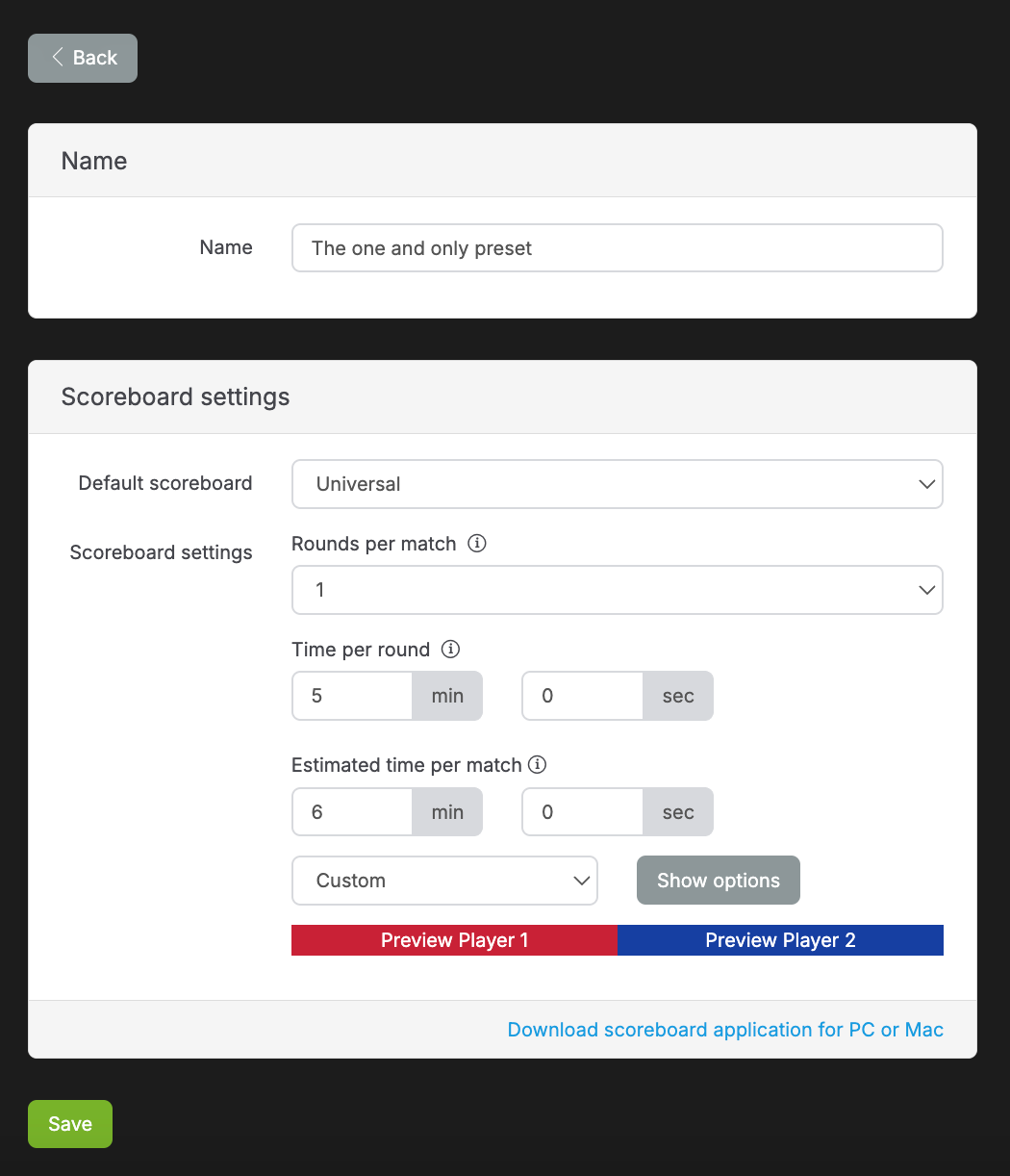Image resolution: width=1010 pixels, height=1176 pixels.
Task: Click the red Preview Player 1 bar
Action: tap(454, 940)
